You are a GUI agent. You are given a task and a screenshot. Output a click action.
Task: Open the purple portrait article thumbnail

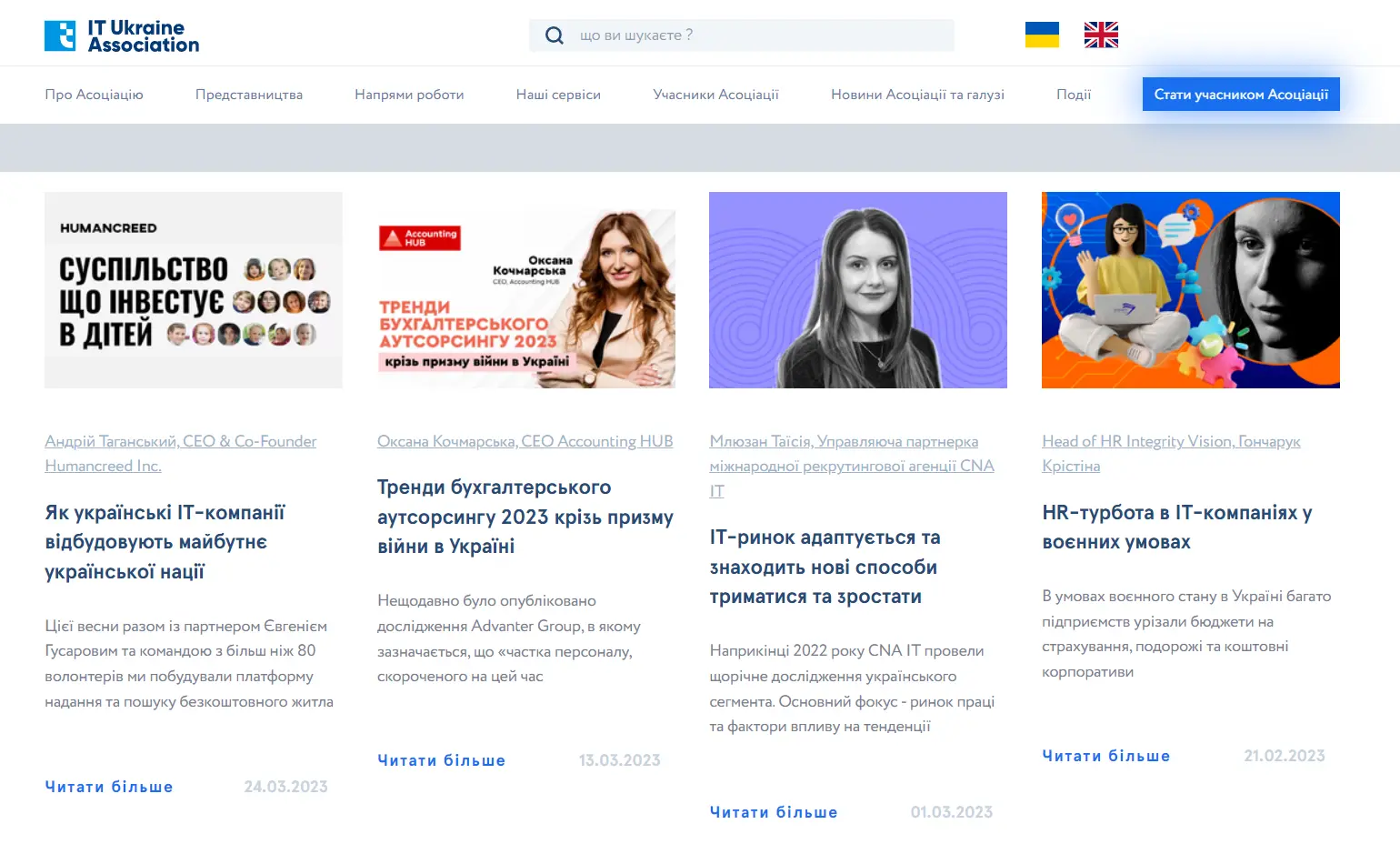pyautogui.click(x=858, y=290)
